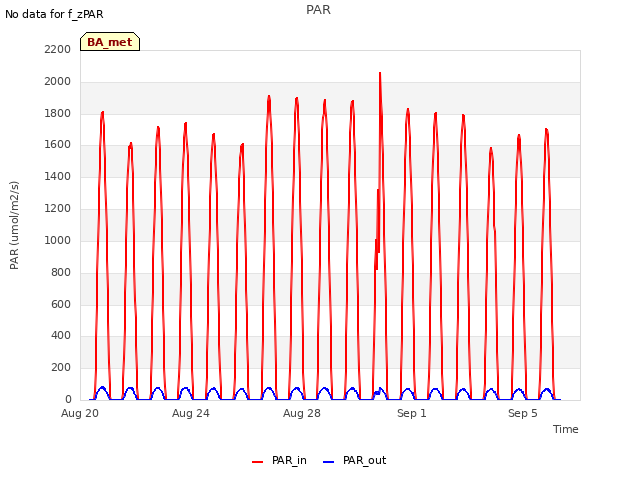Image resolution: width=640 pixels, height=480 pixels.
Task: Click the 0 y-axis tick label
Action: tap(68, 399)
